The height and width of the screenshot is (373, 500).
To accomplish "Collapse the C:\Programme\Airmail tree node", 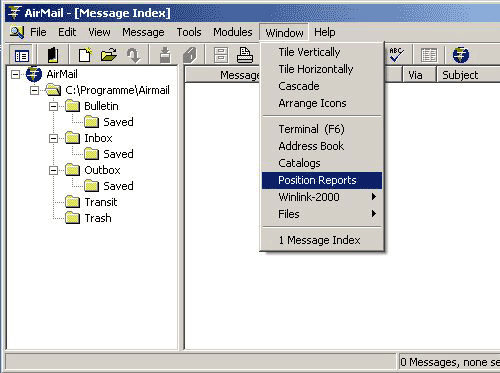I will click(x=34, y=90).
